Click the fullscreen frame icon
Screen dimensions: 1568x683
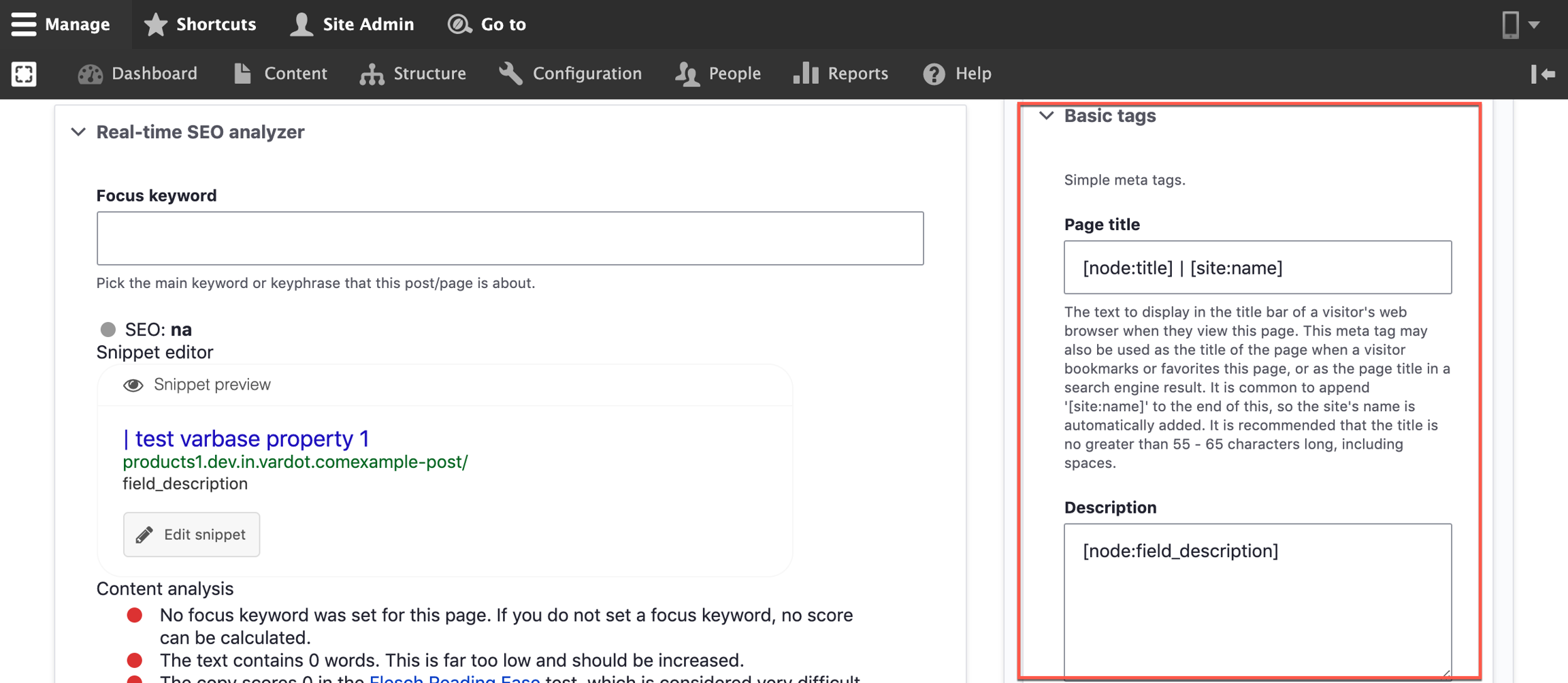click(24, 74)
